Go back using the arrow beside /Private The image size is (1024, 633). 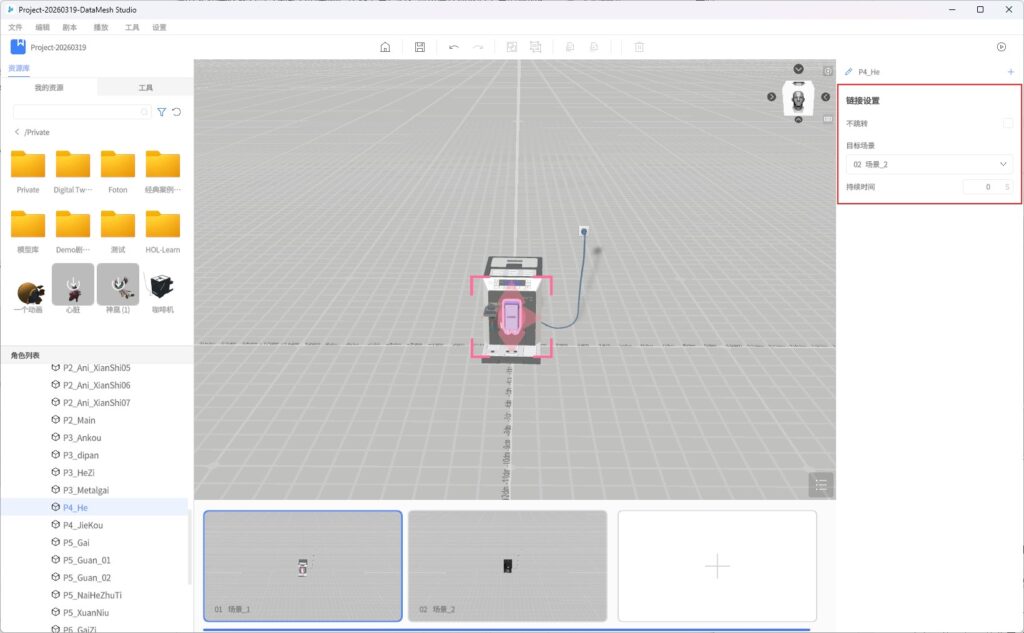click(17, 132)
